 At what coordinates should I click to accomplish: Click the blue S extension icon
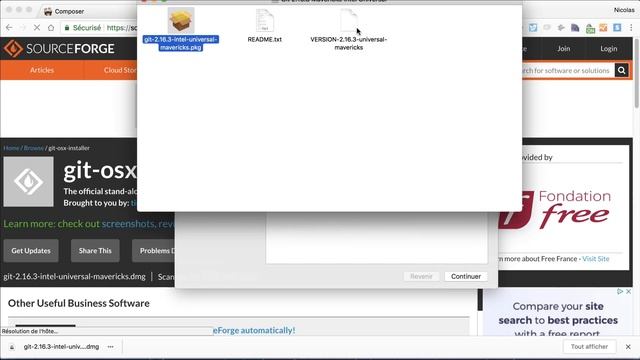617,28
